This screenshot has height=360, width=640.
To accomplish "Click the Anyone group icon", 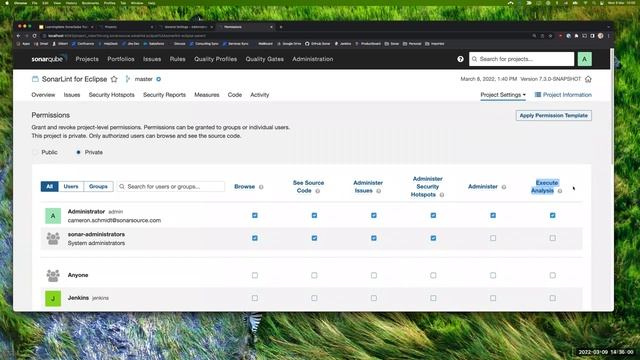I will pyautogui.click(x=53, y=276).
